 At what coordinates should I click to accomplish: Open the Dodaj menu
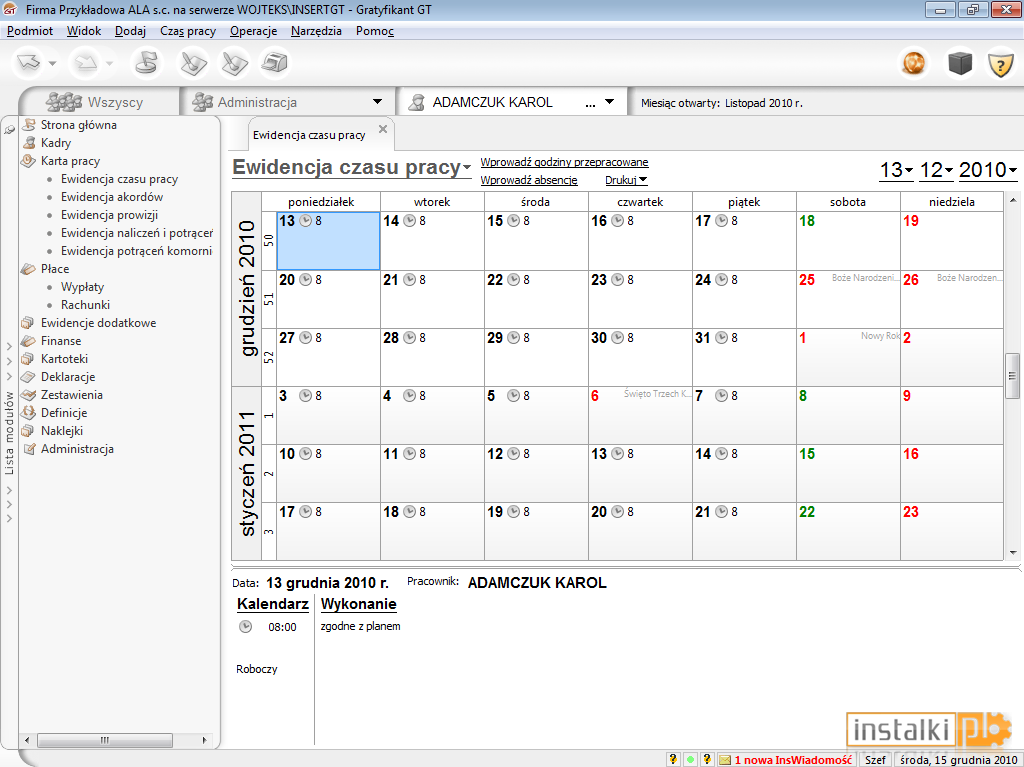pyautogui.click(x=130, y=31)
